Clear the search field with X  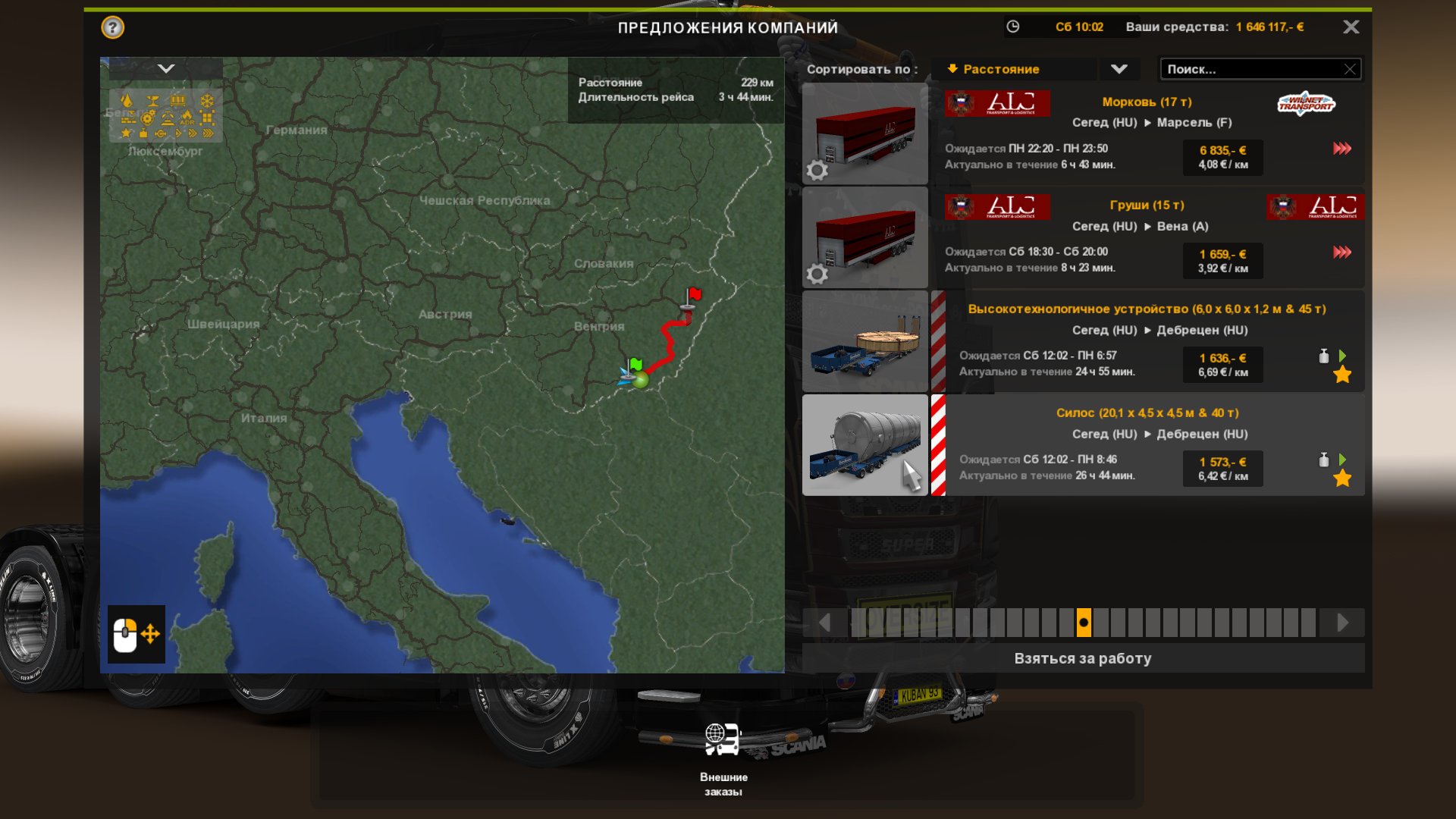[1350, 69]
